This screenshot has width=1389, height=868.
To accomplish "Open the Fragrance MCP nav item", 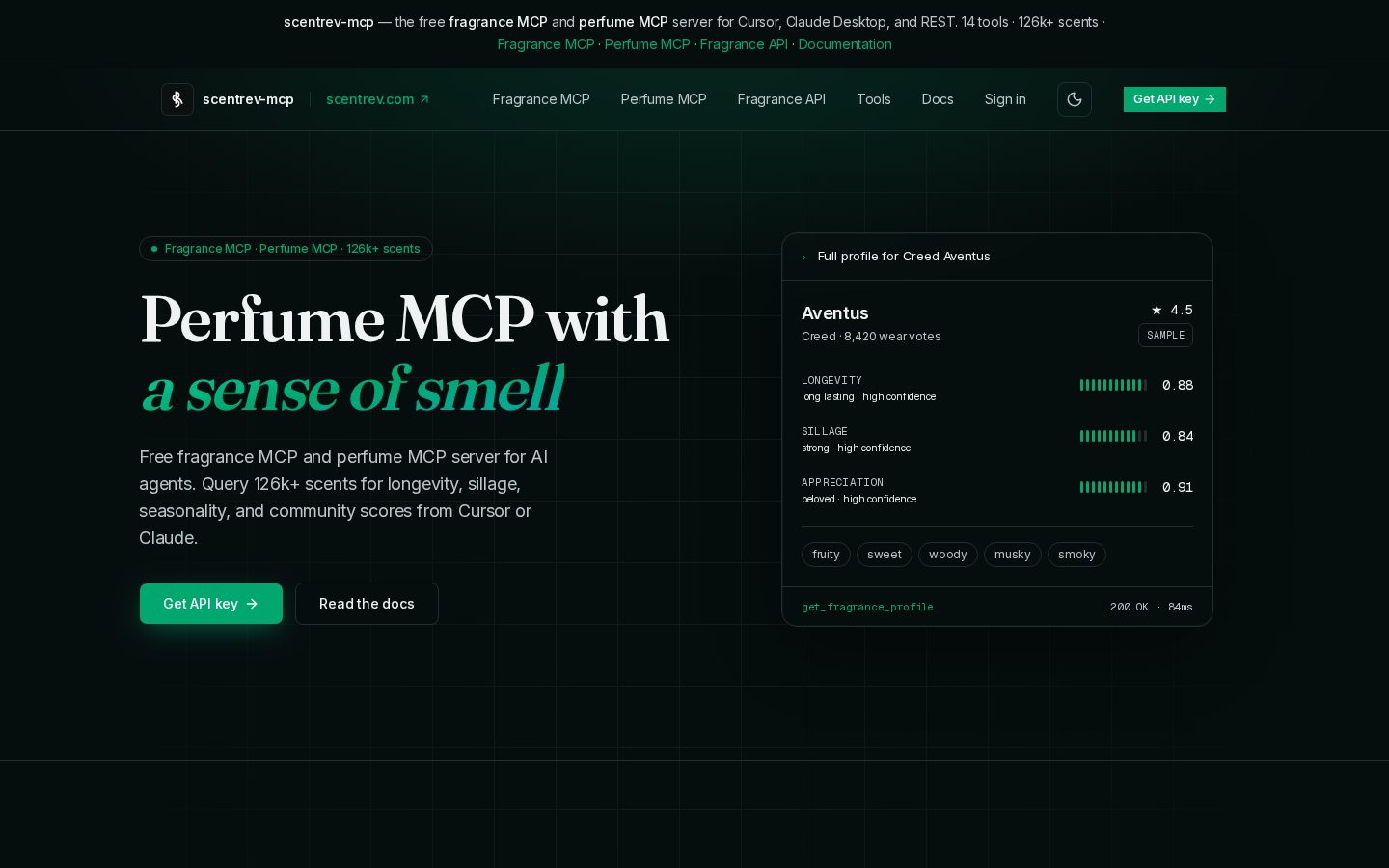I will click(x=541, y=99).
